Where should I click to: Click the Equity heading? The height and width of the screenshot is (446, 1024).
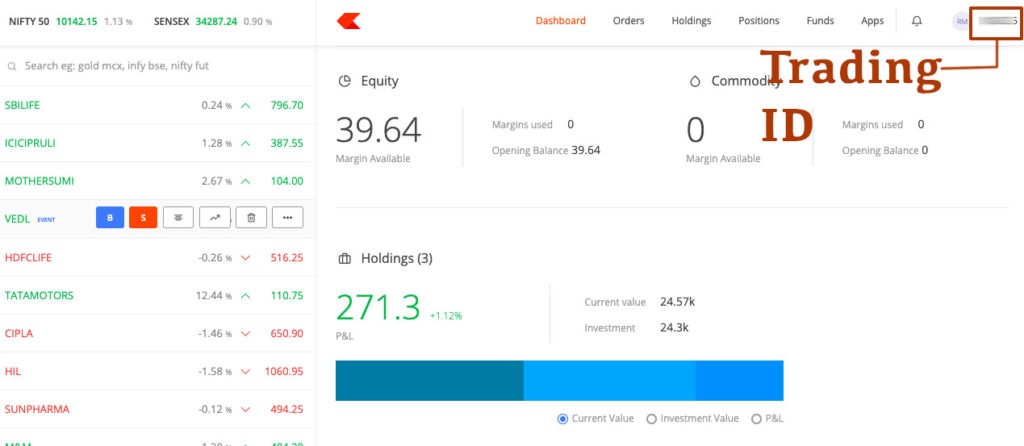point(379,81)
